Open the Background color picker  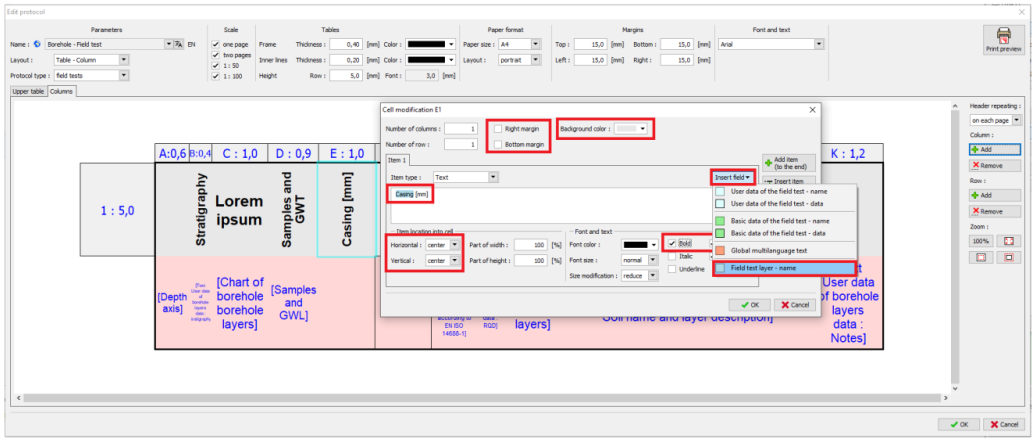tap(632, 129)
